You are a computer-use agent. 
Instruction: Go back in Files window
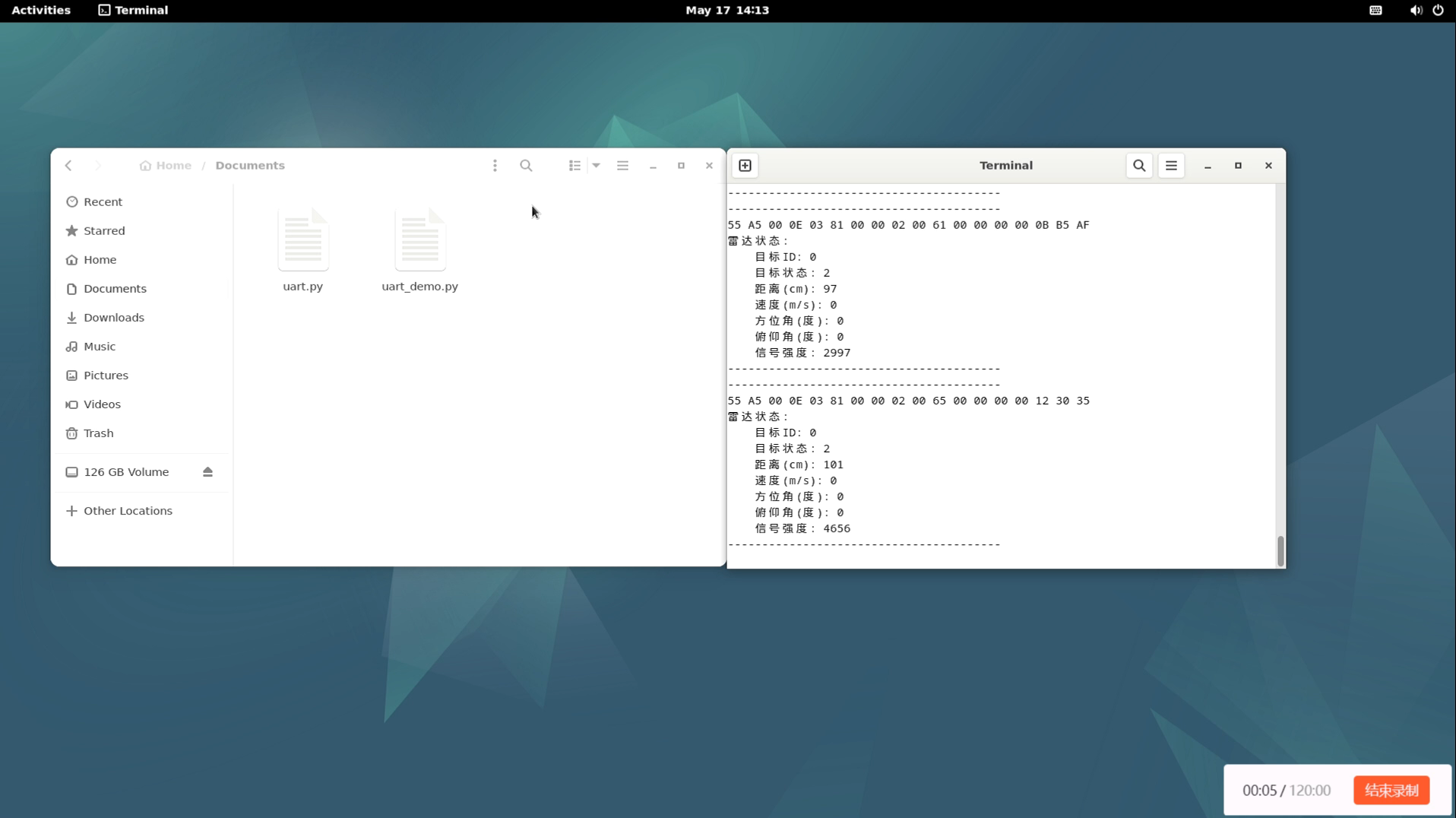[x=68, y=165]
